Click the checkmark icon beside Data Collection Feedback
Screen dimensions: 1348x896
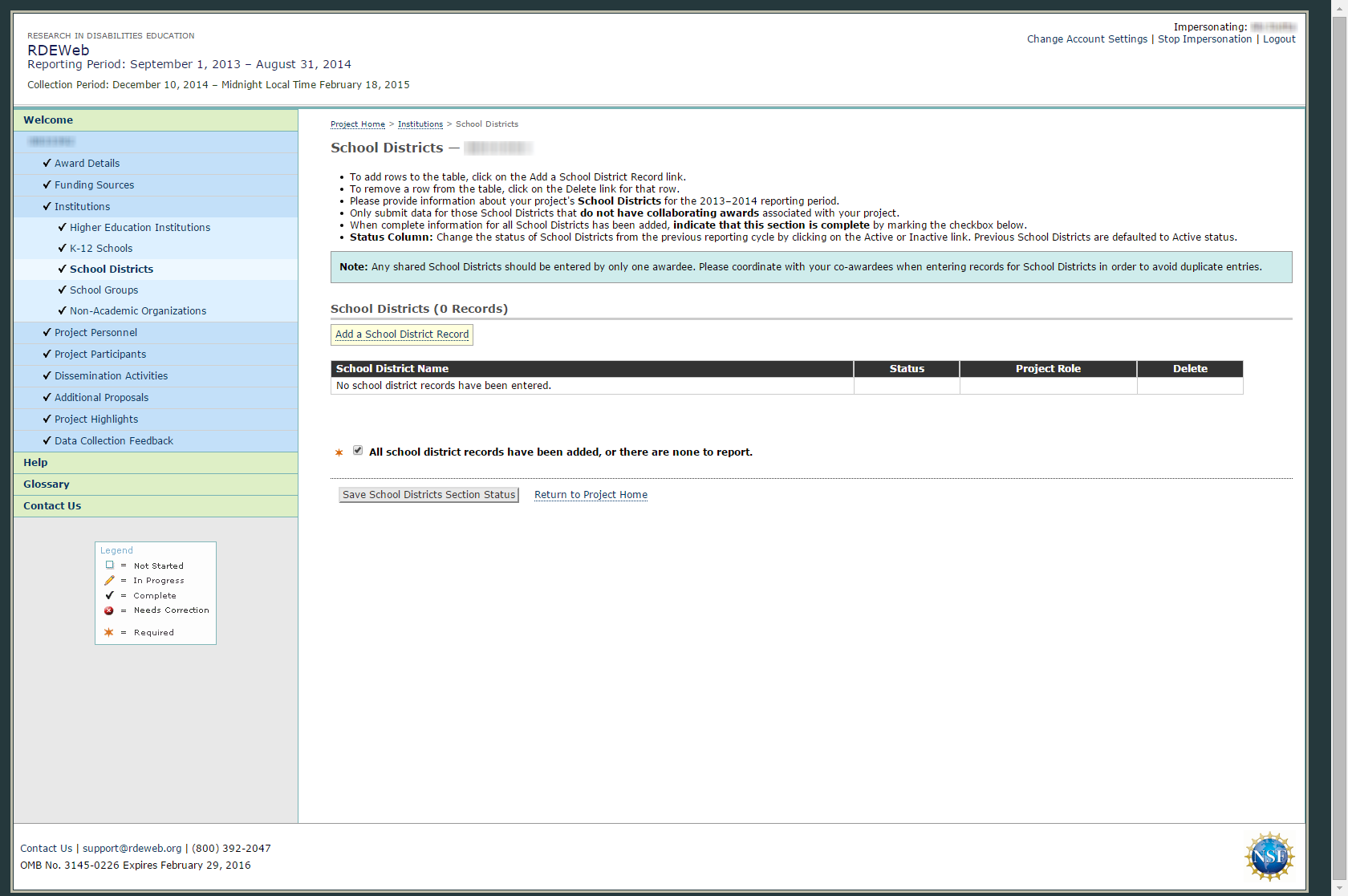pyautogui.click(x=47, y=440)
